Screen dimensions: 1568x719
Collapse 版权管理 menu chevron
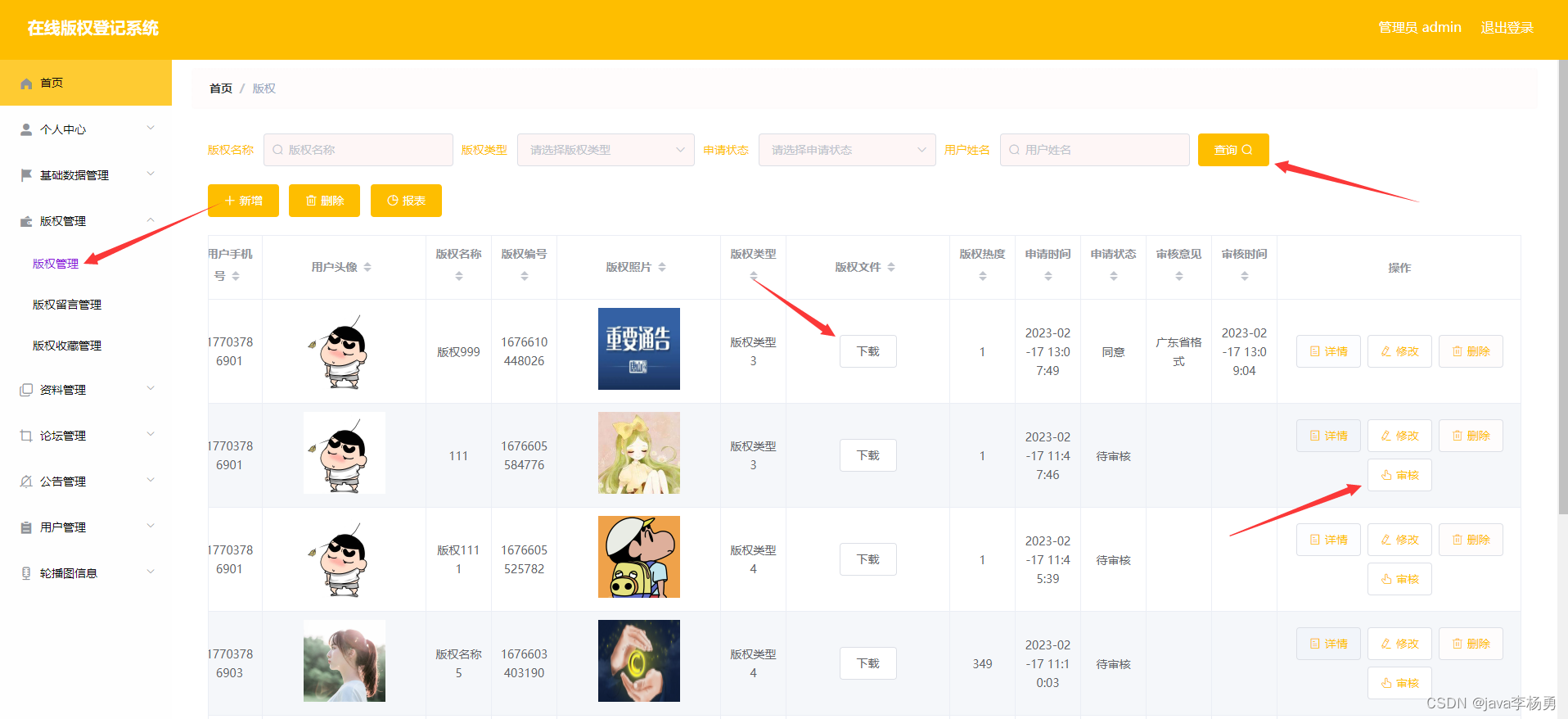151,220
